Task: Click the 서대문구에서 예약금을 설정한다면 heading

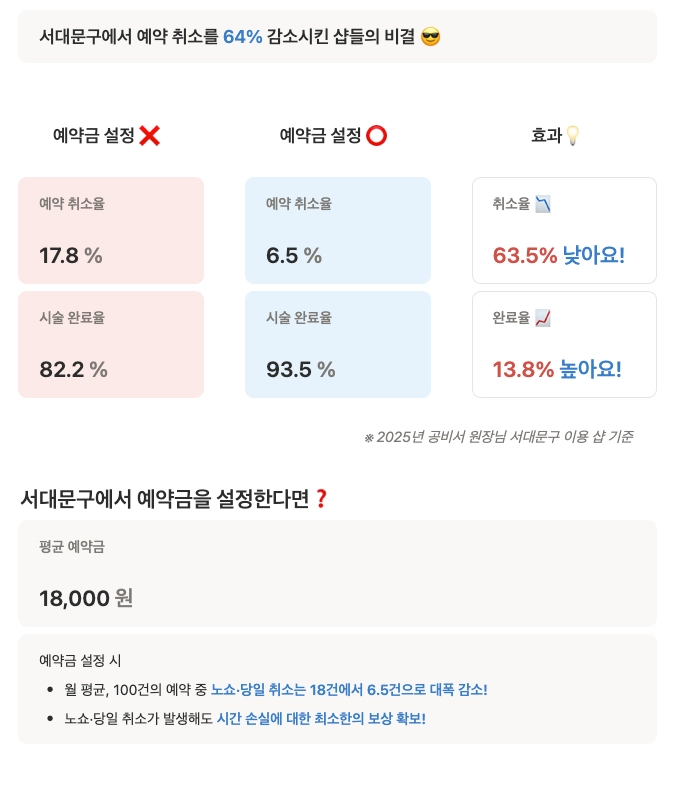Action: [x=165, y=498]
